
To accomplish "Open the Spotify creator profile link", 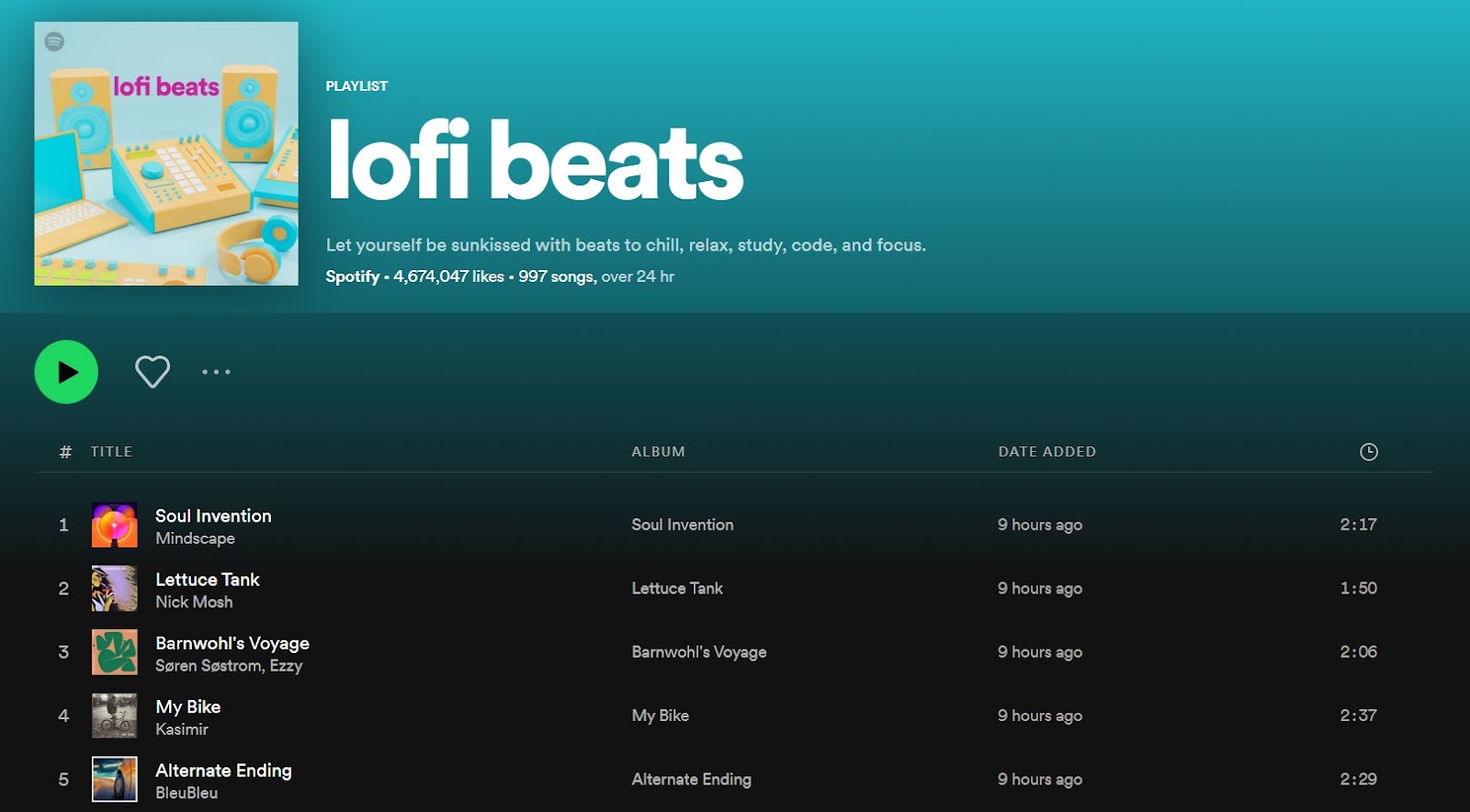I will (x=353, y=276).
